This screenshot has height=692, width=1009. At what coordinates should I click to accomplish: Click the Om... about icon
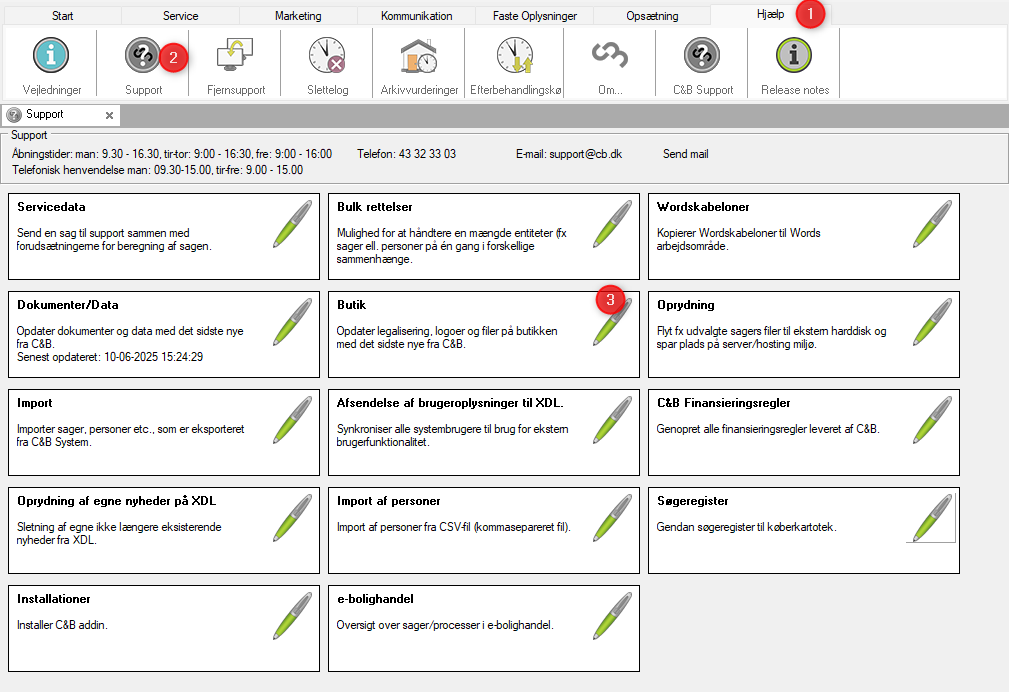[609, 56]
